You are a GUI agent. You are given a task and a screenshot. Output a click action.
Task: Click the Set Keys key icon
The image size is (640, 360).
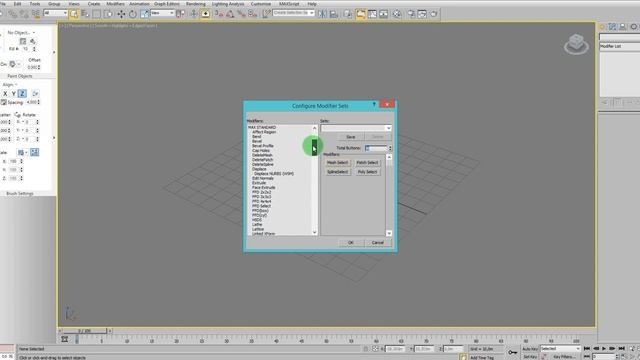pyautogui.click(x=513, y=352)
